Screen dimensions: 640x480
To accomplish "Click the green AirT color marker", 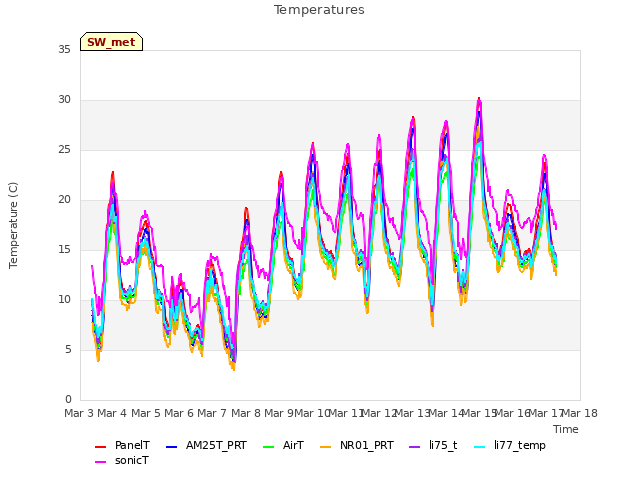I will (x=269, y=447).
